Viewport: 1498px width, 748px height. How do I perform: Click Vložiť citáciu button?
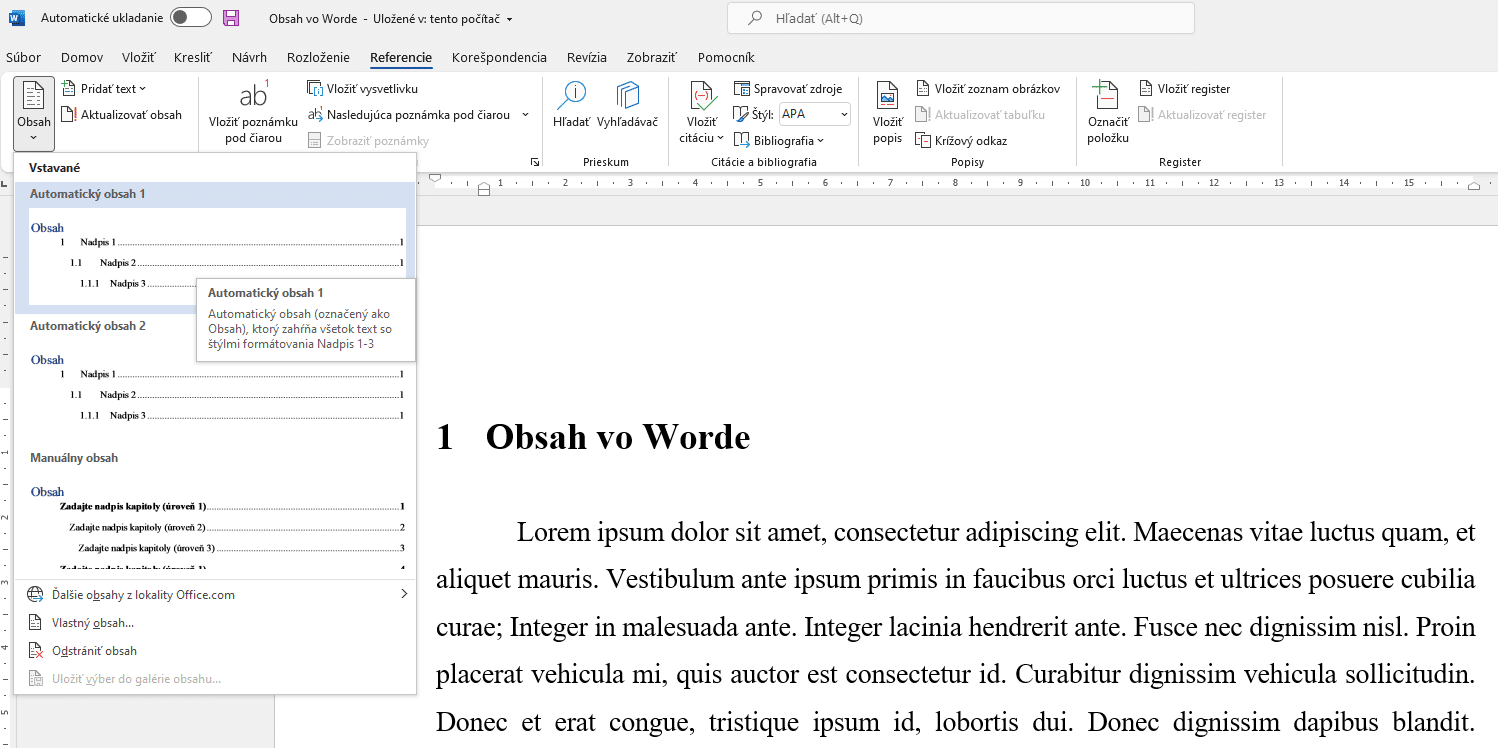(x=702, y=113)
